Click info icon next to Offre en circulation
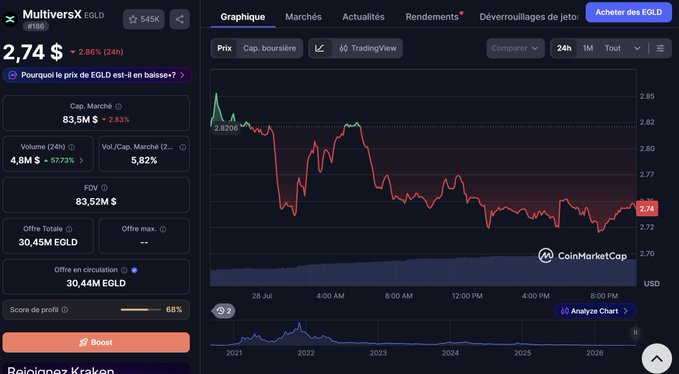Viewport: 679px width, 374px height. (124, 270)
